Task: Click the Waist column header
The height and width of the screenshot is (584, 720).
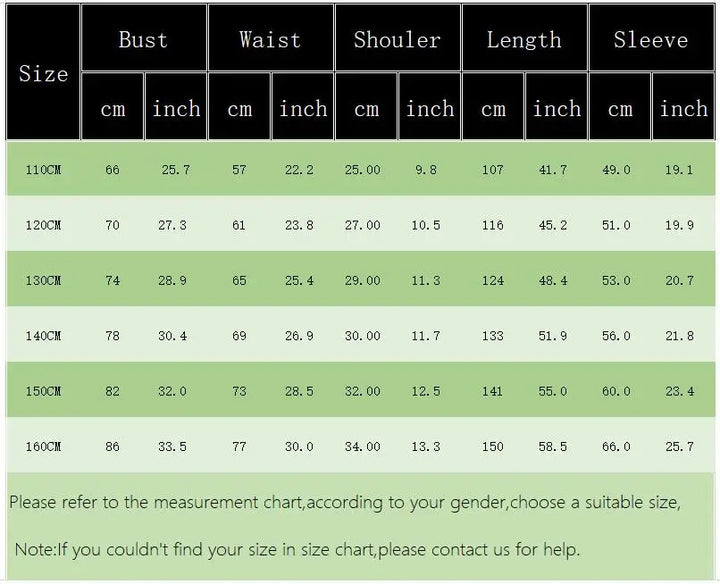Action: (270, 40)
